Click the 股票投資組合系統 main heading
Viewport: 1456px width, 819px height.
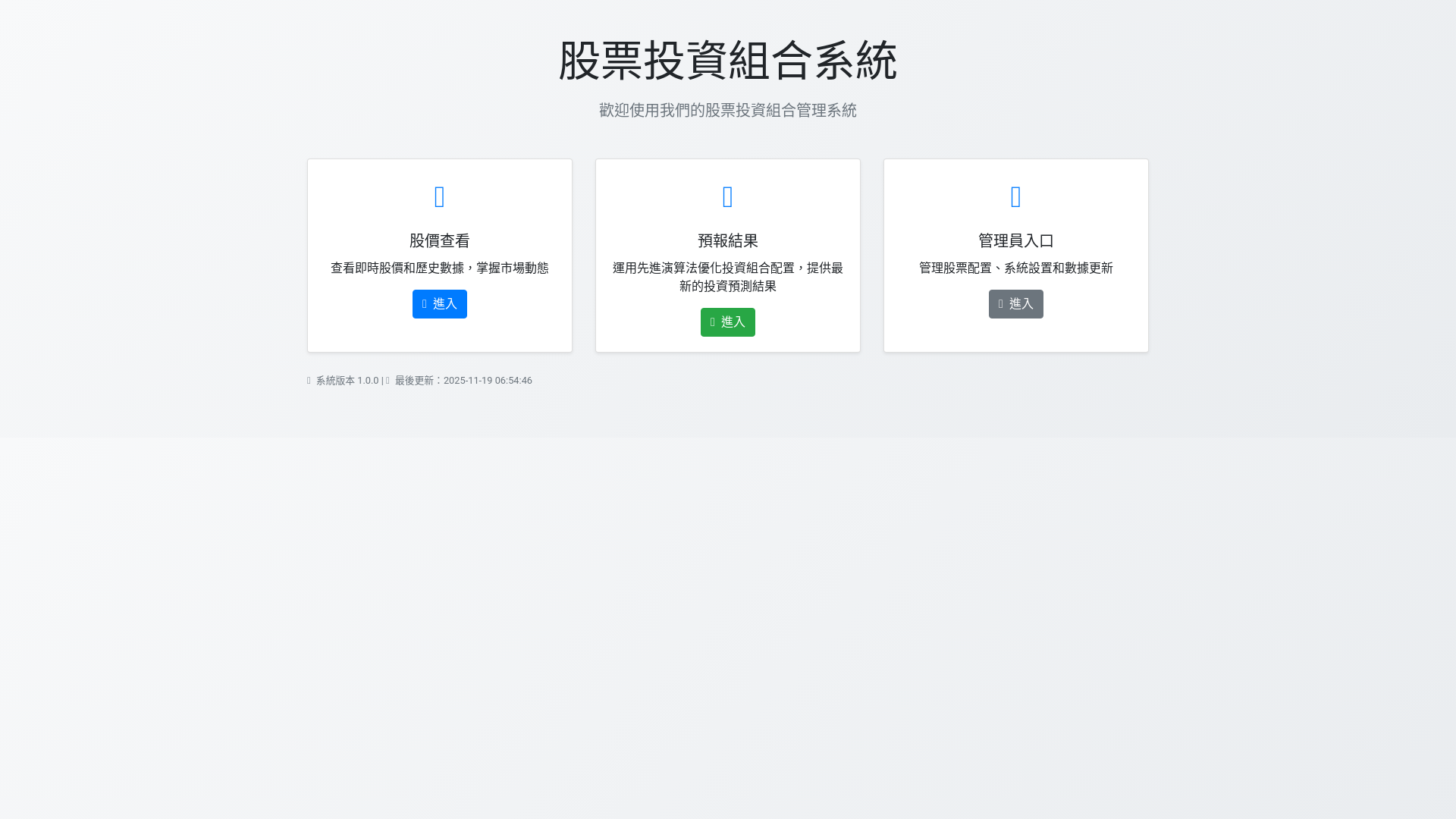point(728,61)
